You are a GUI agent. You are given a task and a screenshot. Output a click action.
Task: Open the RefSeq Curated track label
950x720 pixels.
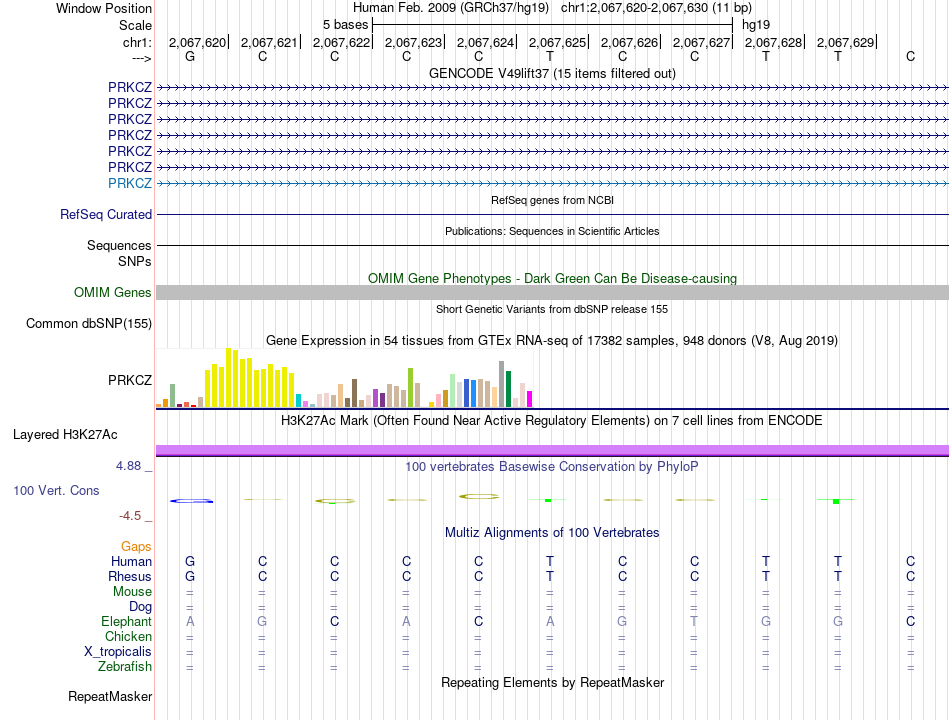pyautogui.click(x=106, y=215)
